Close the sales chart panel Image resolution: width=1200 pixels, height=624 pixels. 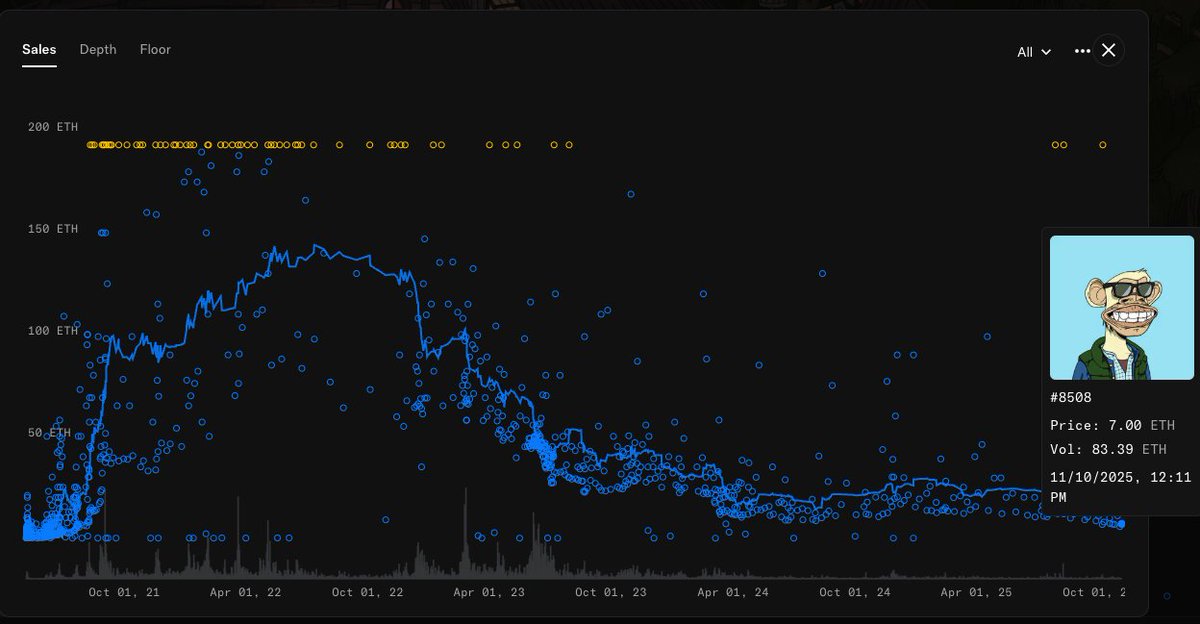pos(1108,50)
